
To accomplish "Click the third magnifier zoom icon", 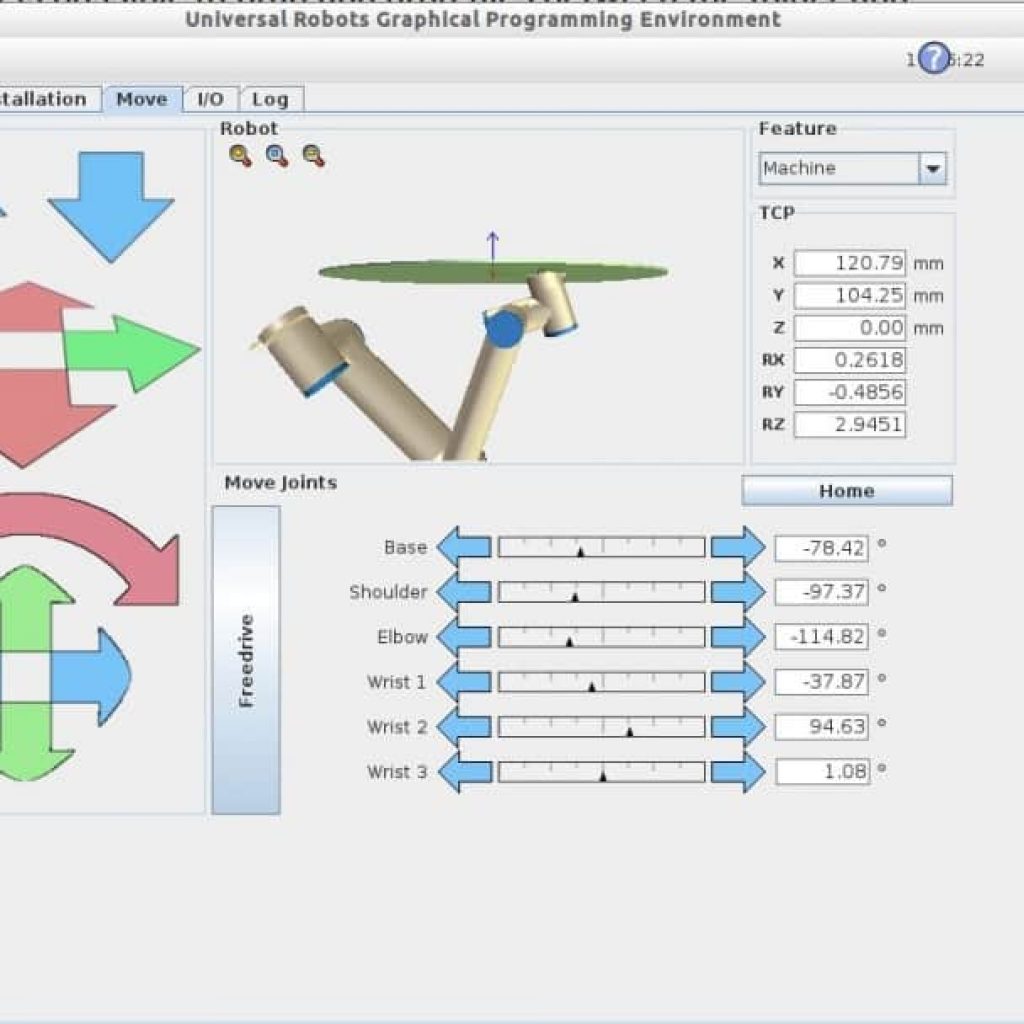I will coord(314,155).
